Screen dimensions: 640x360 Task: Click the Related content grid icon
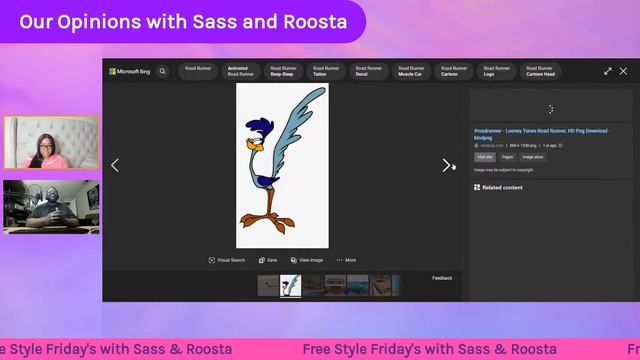[477, 187]
